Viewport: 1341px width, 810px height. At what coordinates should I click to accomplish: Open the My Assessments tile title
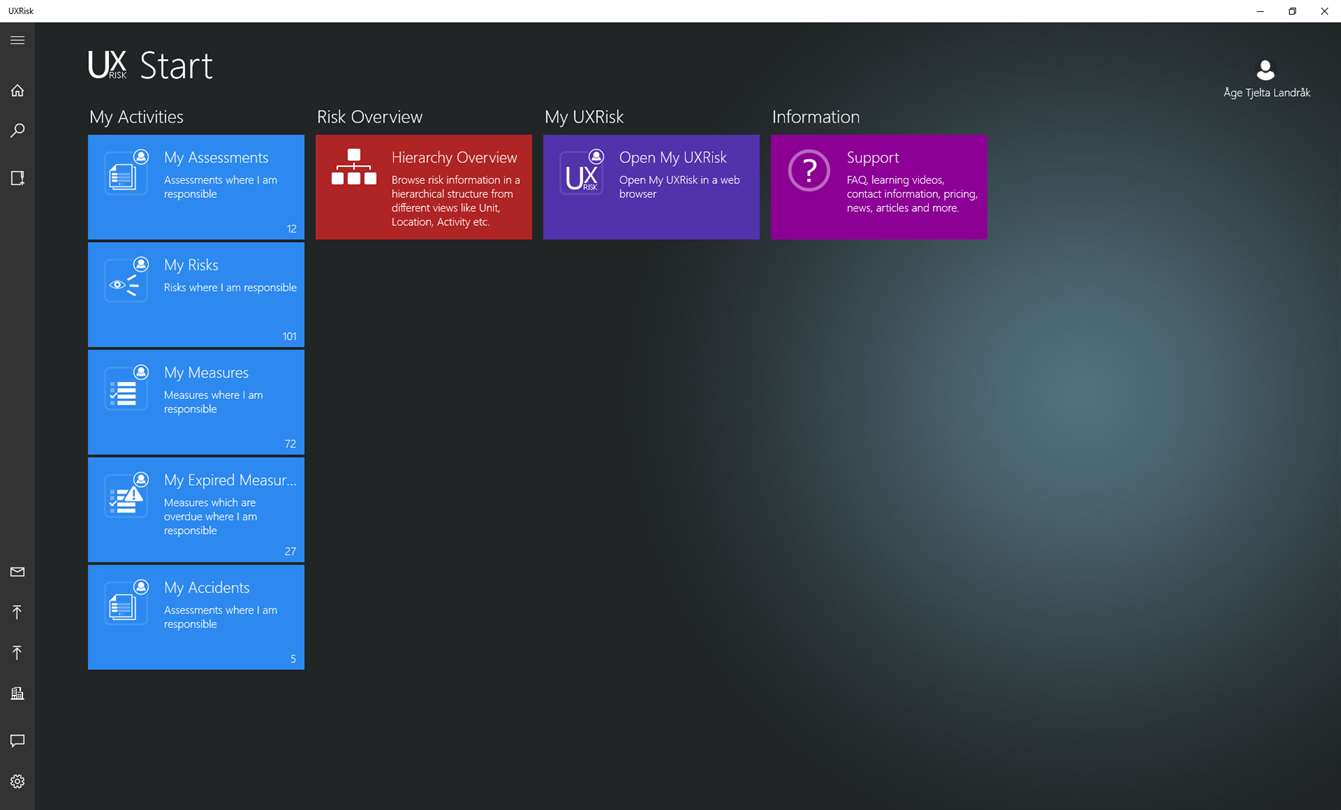click(216, 158)
